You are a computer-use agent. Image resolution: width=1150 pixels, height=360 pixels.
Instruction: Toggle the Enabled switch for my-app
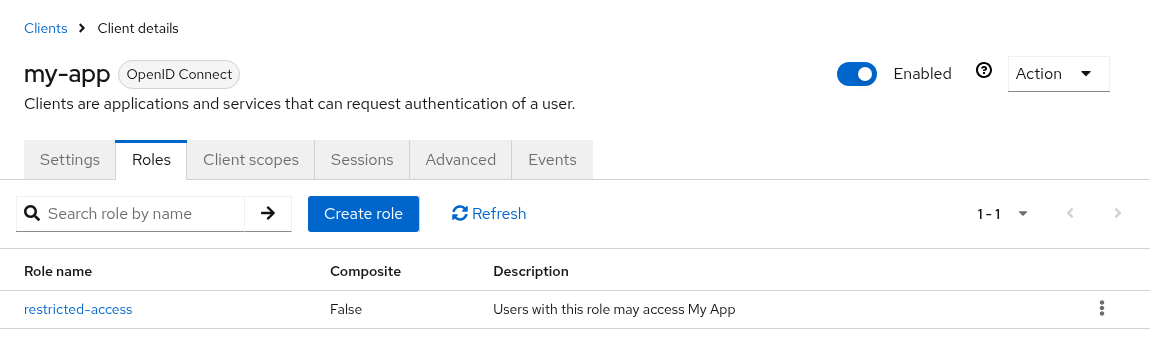[857, 74]
